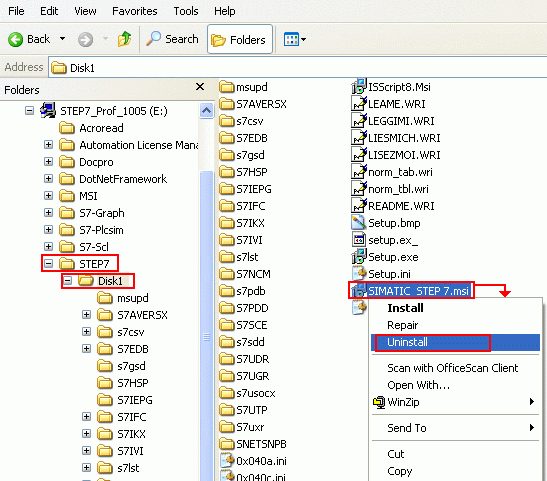Open the Help menu
Viewport: 547px width, 481px height.
point(225,11)
